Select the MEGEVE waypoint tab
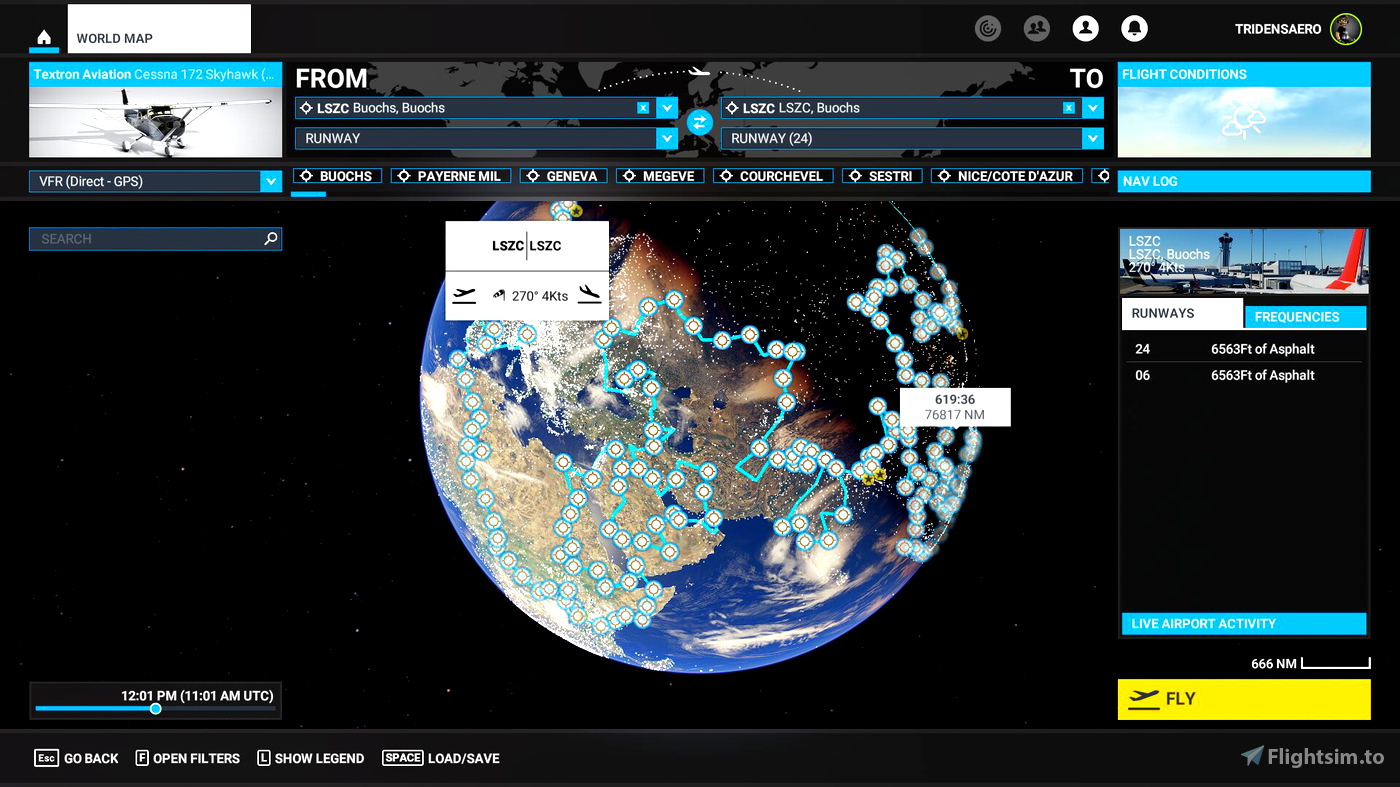Image resolution: width=1400 pixels, height=787 pixels. pyautogui.click(x=660, y=176)
